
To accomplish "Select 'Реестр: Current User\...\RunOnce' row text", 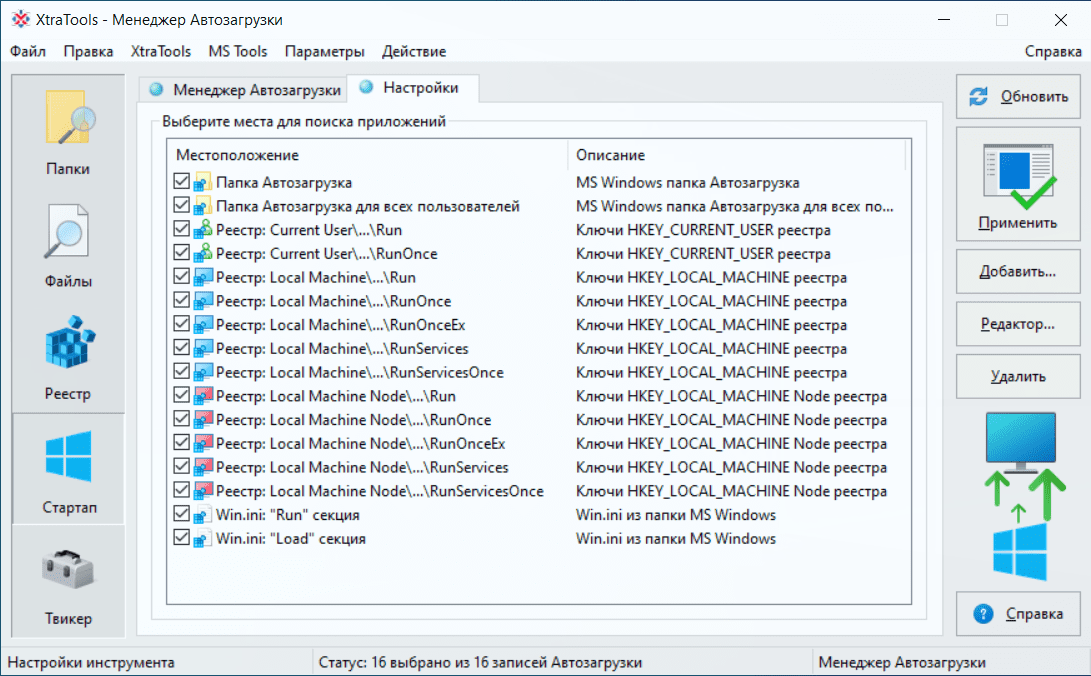I will coord(326,253).
